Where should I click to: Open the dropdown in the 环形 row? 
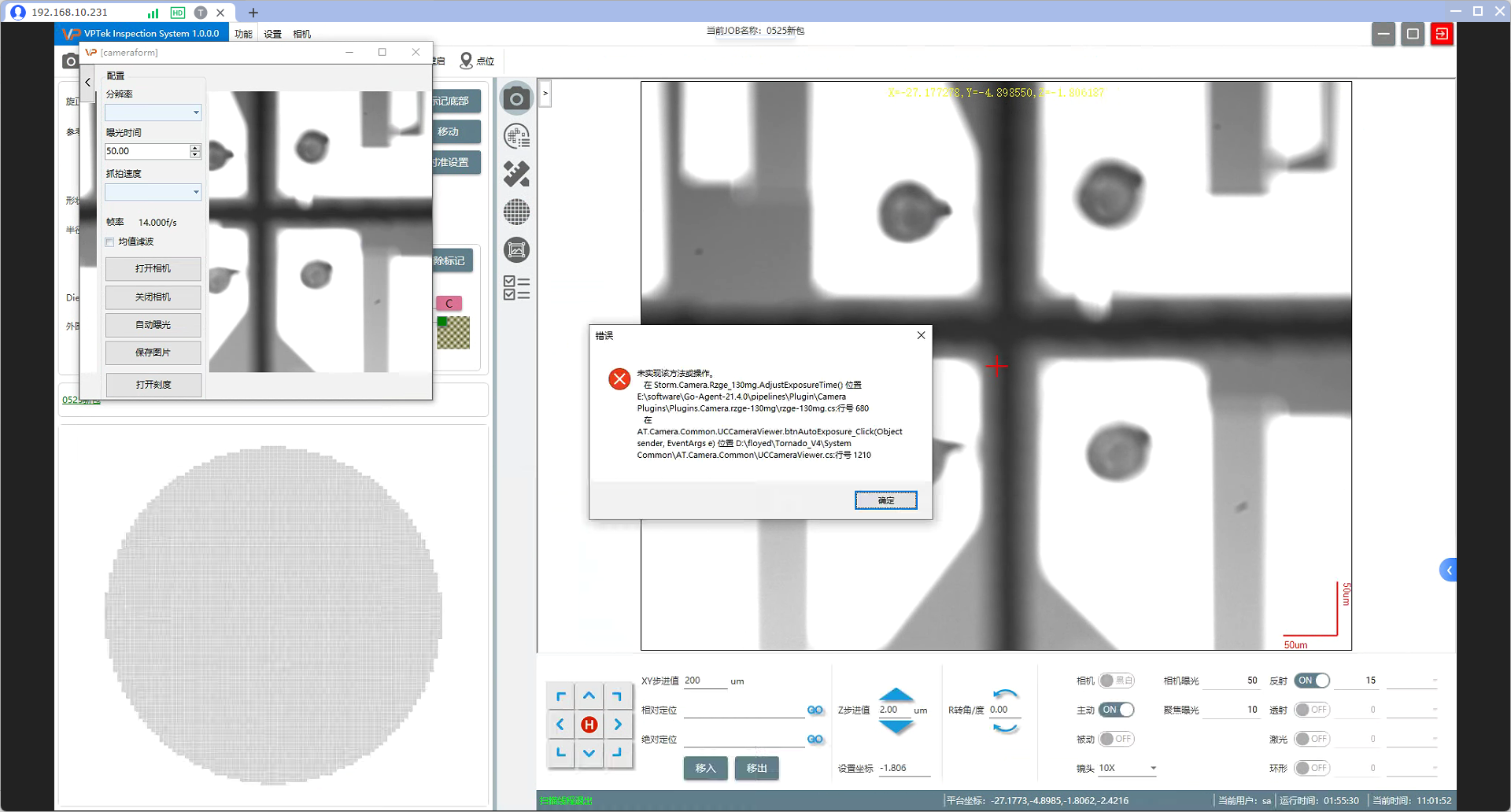pyautogui.click(x=1412, y=768)
